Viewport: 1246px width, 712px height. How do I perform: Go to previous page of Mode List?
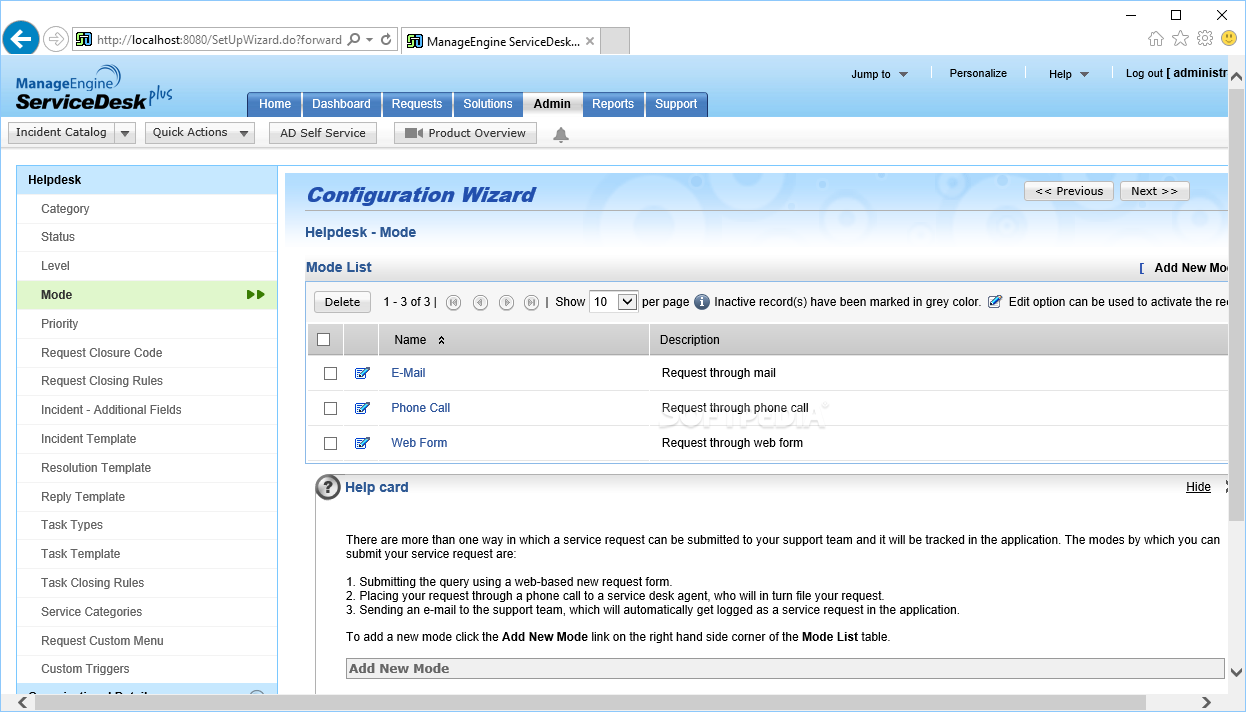point(480,302)
